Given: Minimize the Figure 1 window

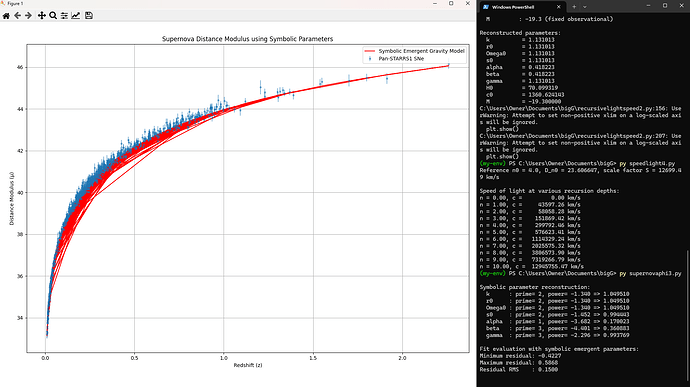Looking at the screenshot, I should [x=435, y=4].
